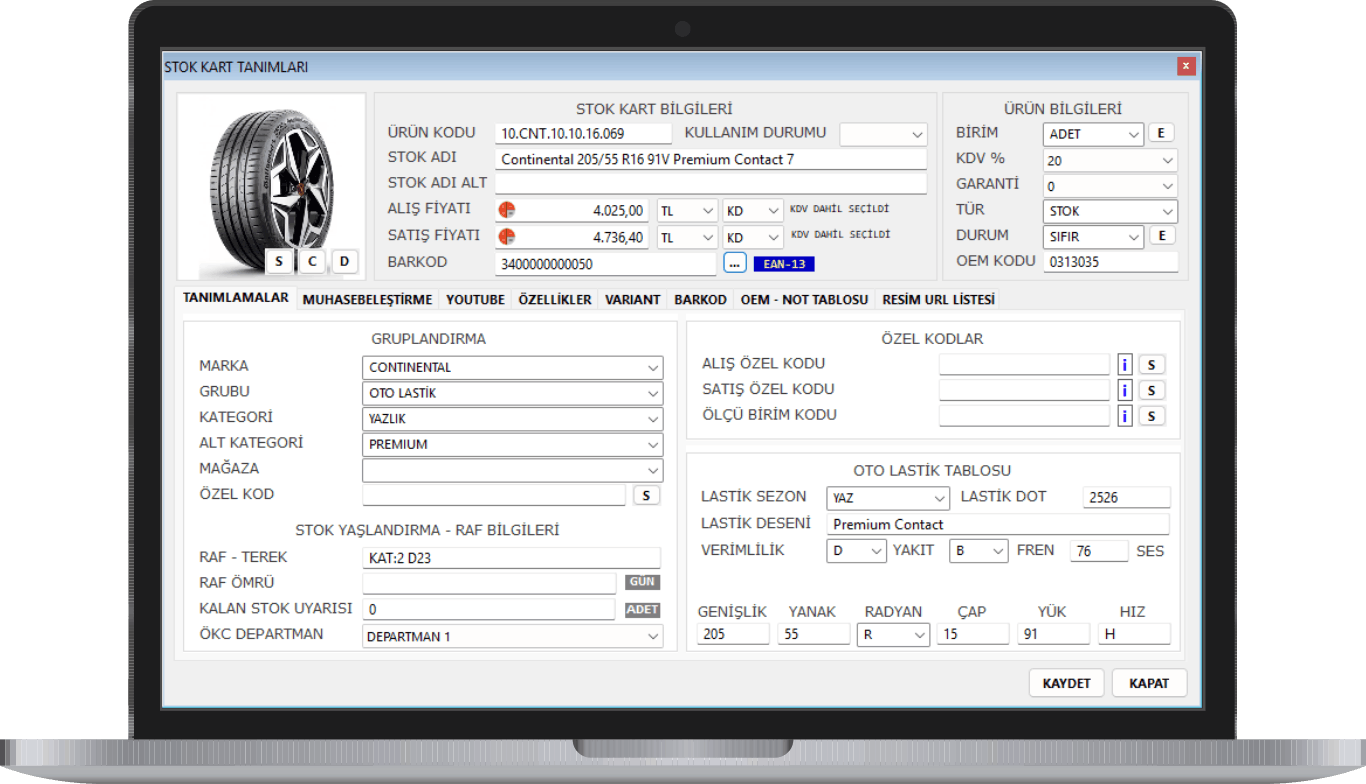Open the KATEGORİ dropdown showing YAZLIK

512,419
